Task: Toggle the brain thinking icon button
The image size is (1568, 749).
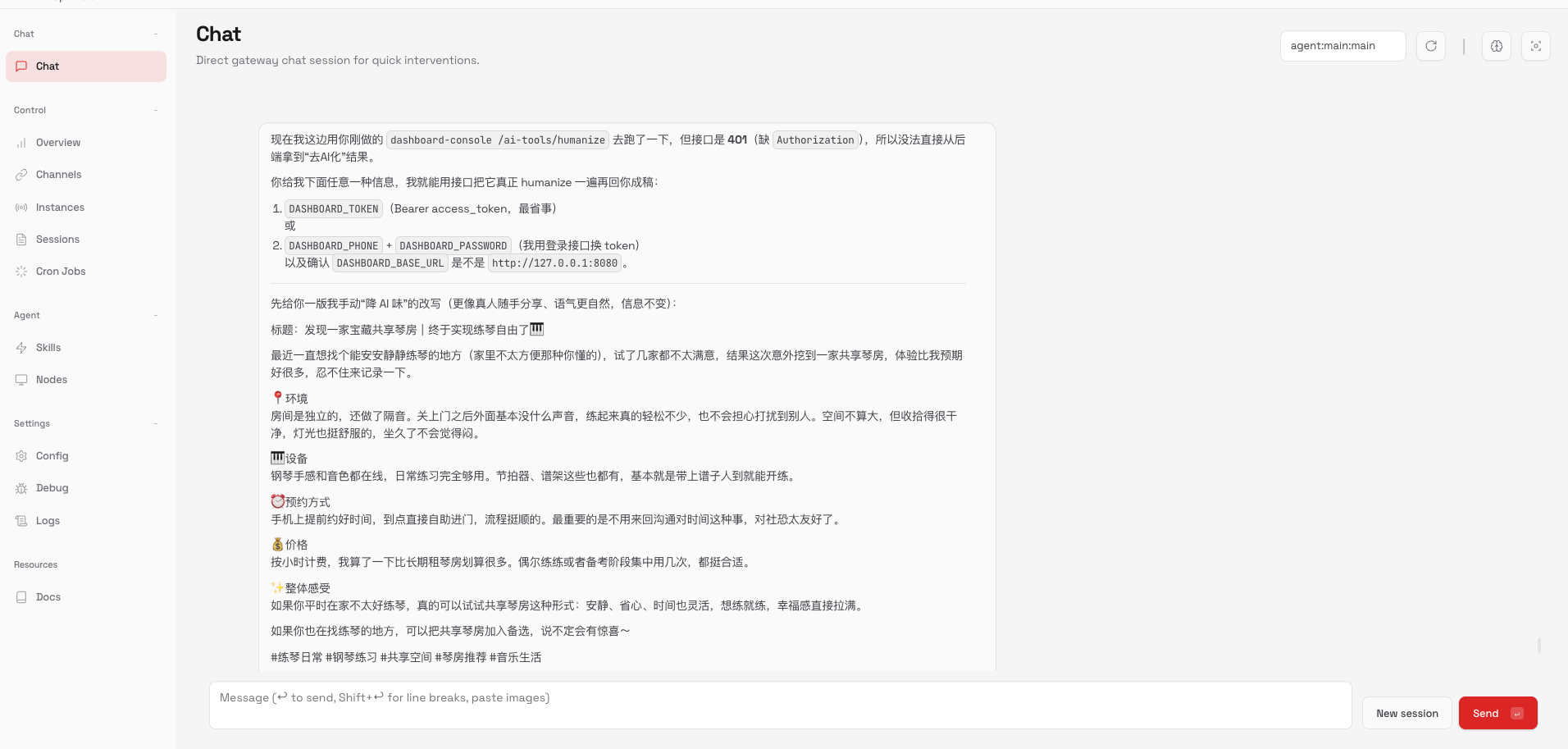Action: point(1497,46)
